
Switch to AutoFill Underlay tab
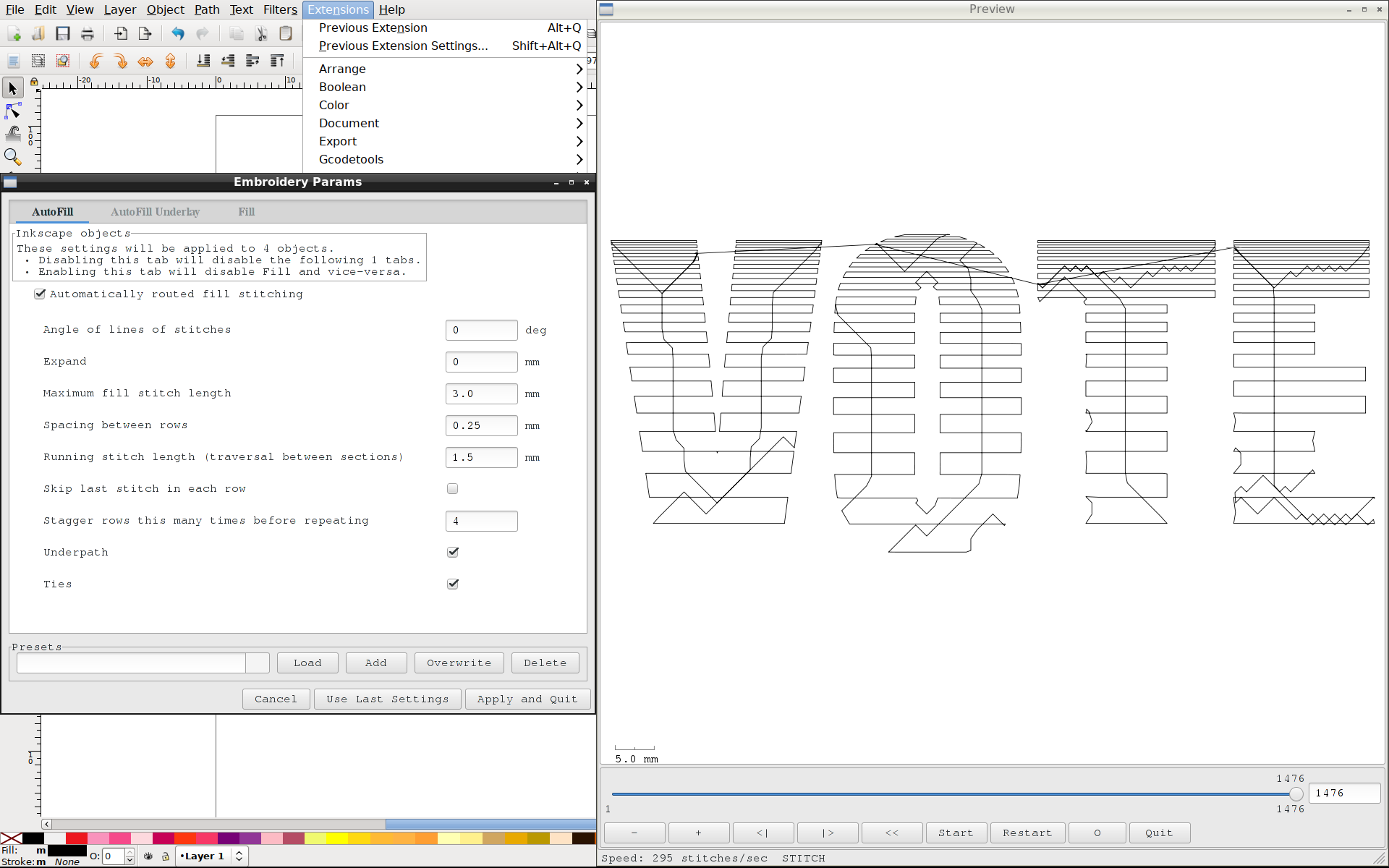155,211
